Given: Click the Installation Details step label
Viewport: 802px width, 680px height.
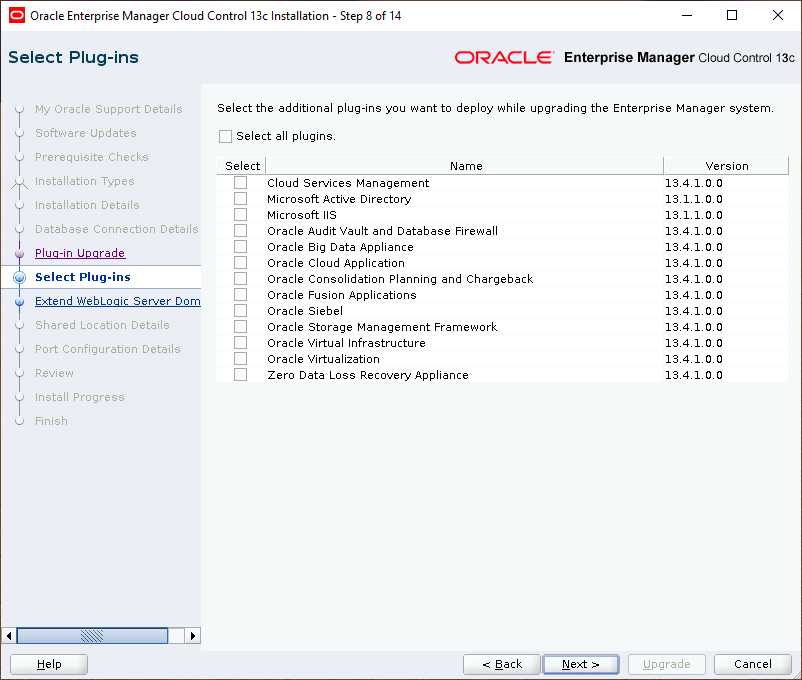Looking at the screenshot, I should click(87, 205).
